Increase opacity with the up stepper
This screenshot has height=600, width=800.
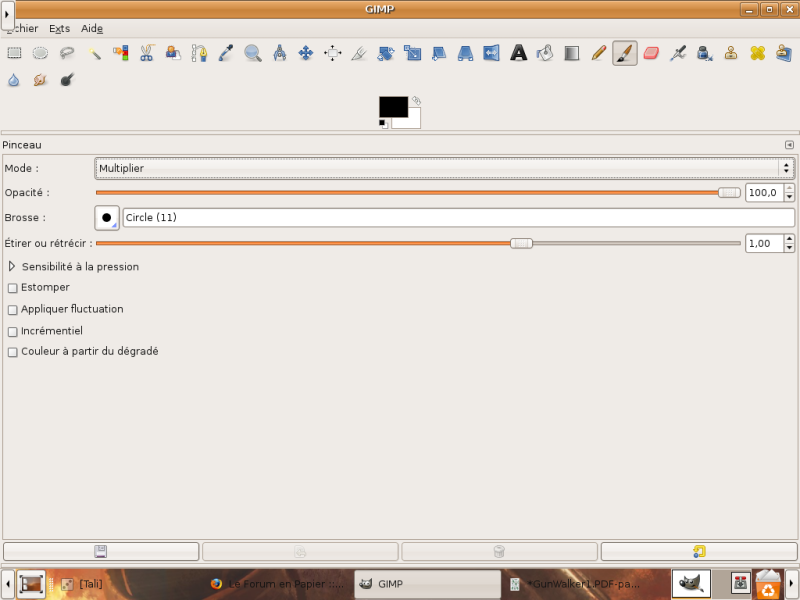point(789,188)
